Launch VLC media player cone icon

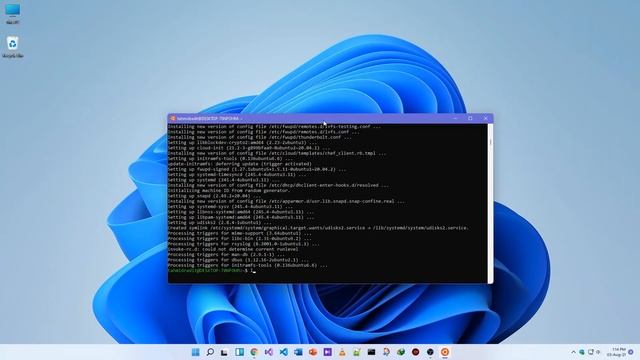coord(342,352)
